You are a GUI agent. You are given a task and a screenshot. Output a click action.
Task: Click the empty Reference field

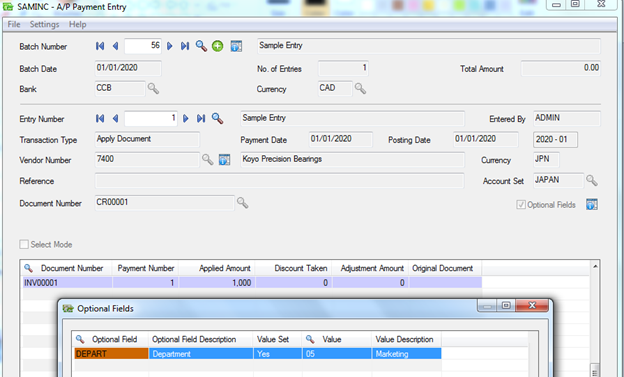point(279,181)
